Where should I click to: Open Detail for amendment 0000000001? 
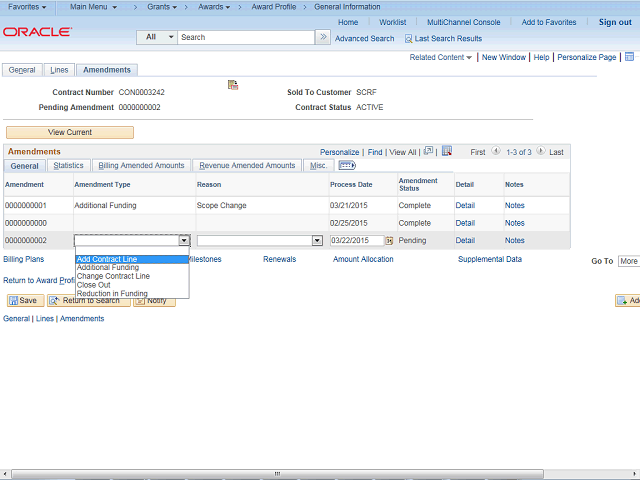coord(465,205)
